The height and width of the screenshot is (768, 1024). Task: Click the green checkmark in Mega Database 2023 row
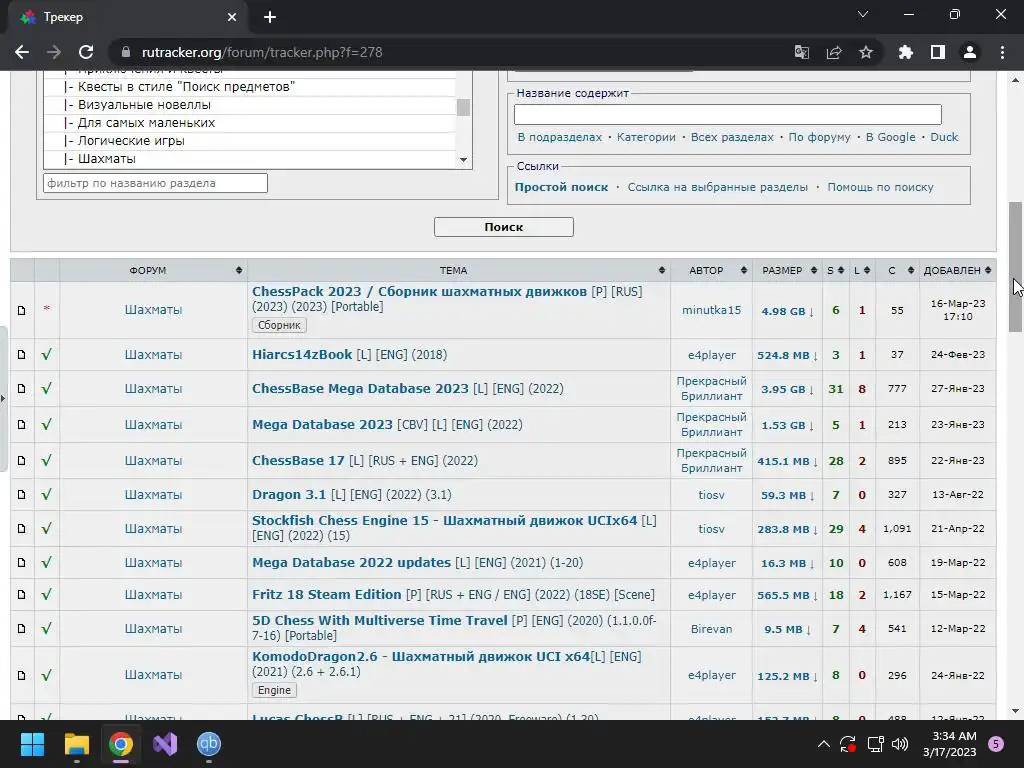46,424
